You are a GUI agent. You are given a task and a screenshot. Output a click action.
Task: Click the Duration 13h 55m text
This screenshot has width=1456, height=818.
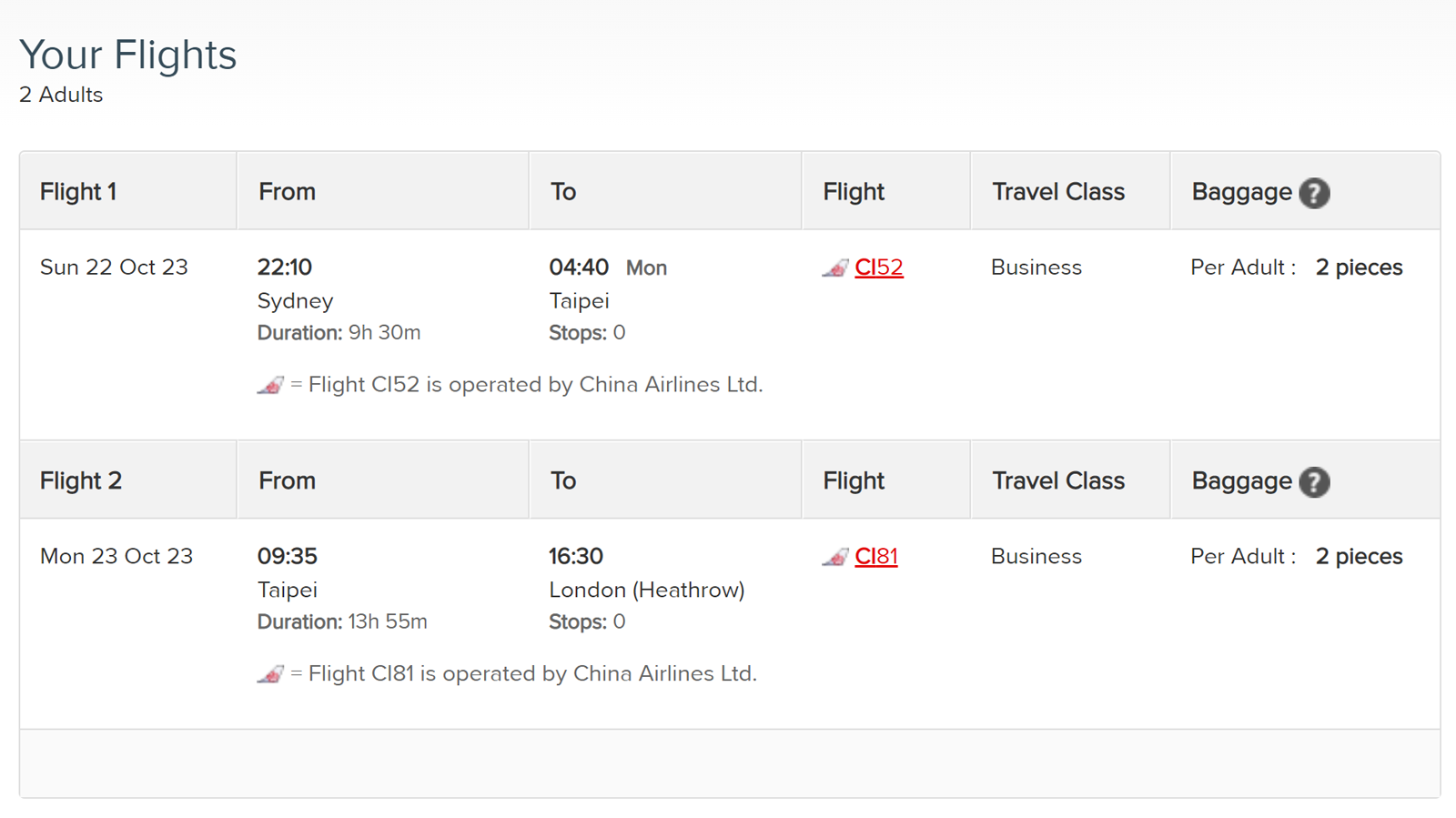[342, 622]
